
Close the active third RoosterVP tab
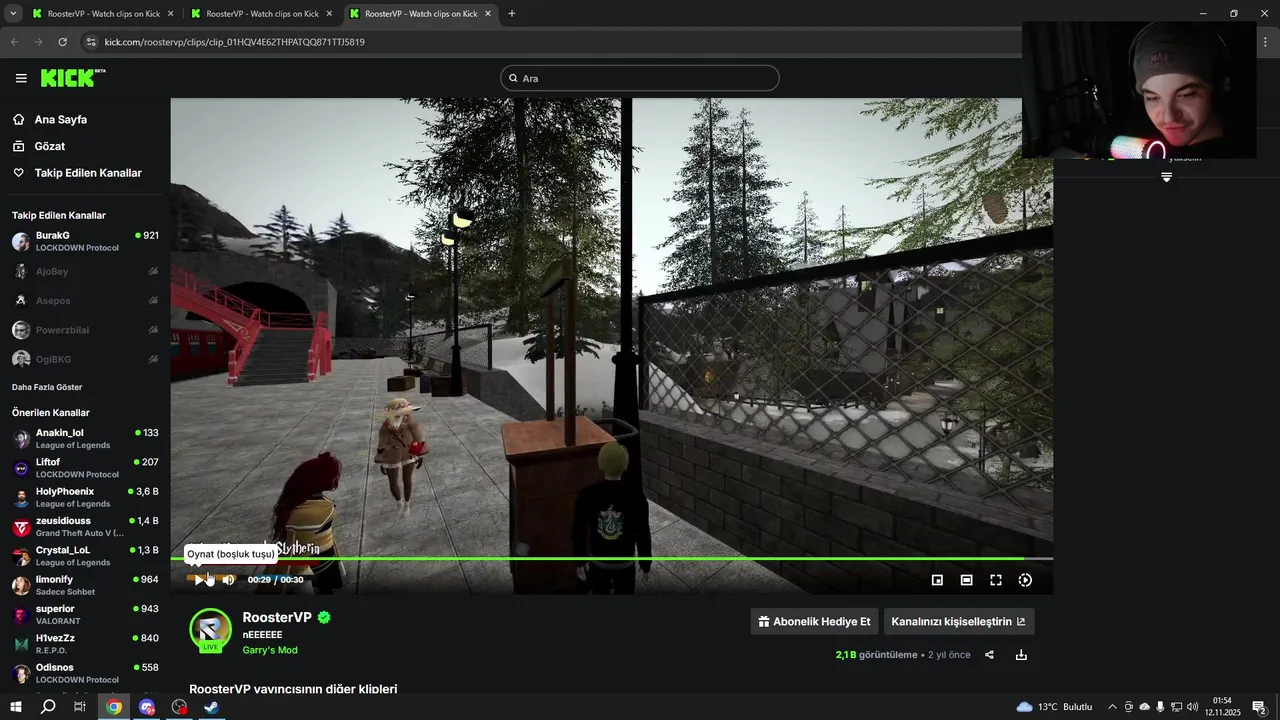(x=488, y=14)
